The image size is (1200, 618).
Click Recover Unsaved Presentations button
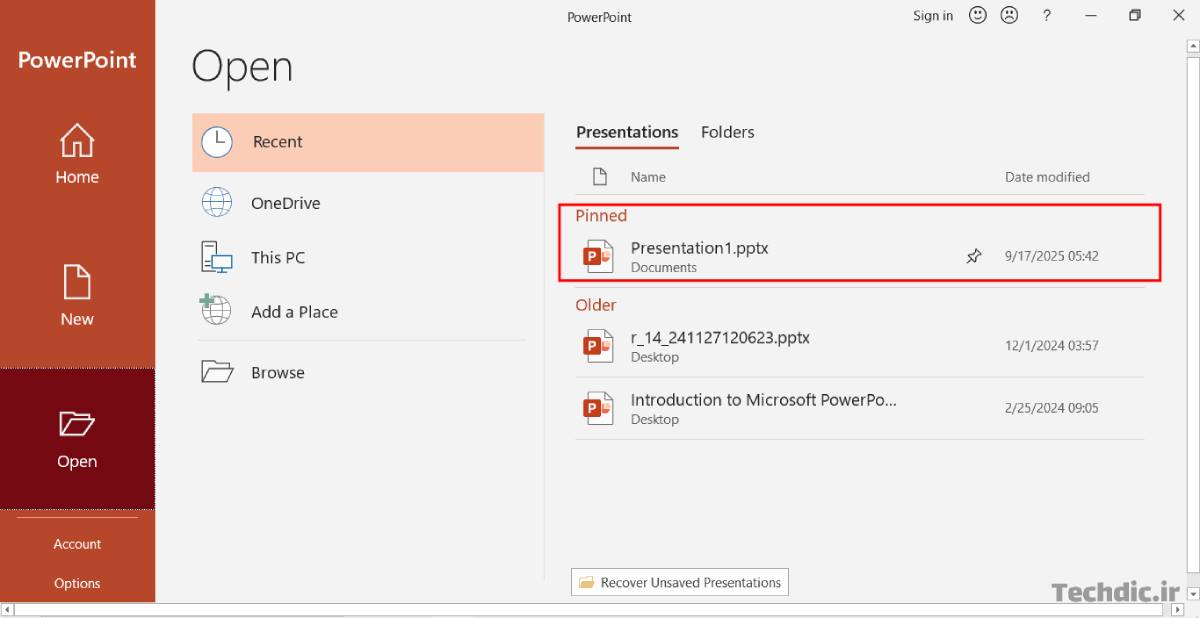tap(680, 582)
